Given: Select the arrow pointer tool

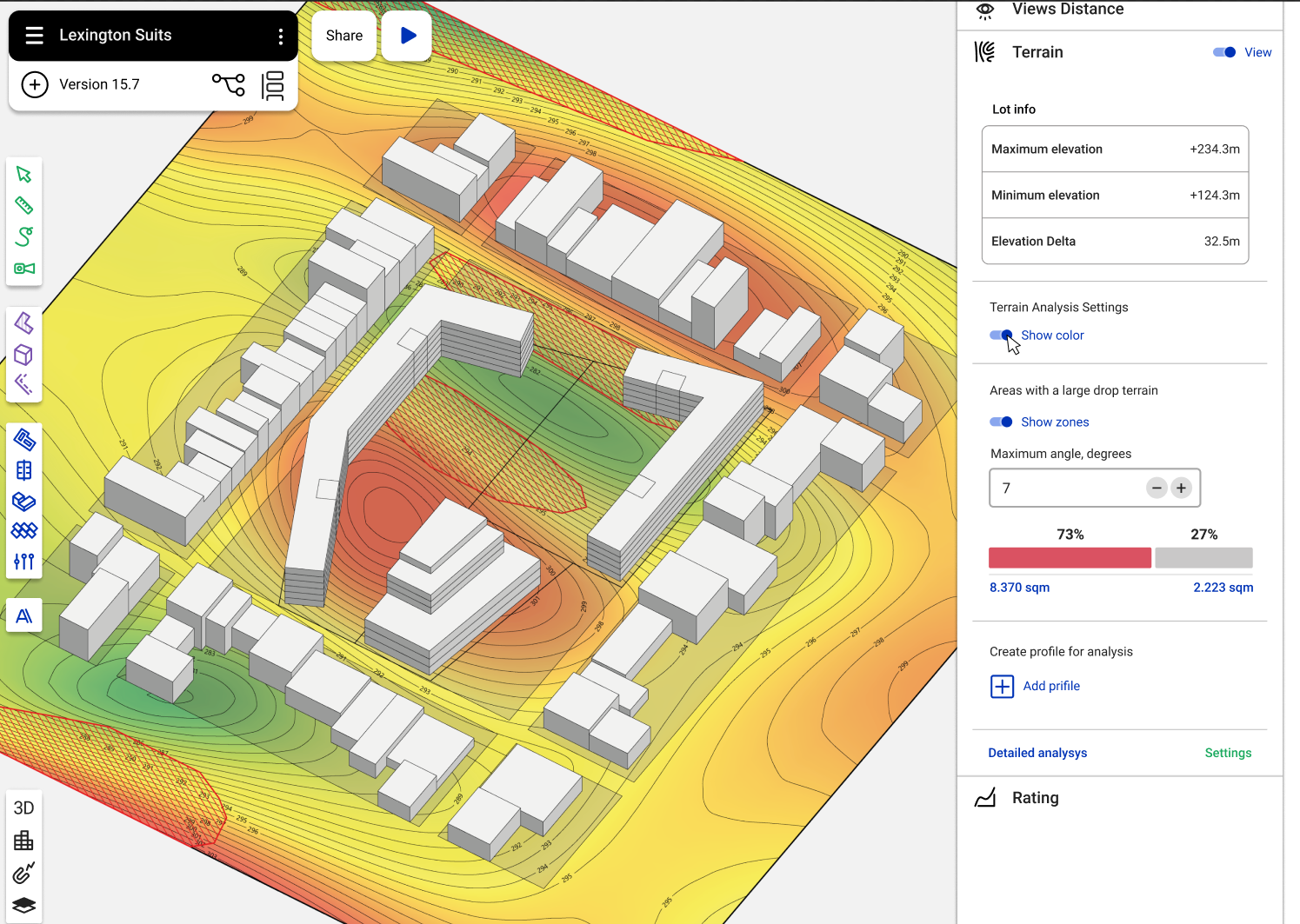Looking at the screenshot, I should point(24,175).
